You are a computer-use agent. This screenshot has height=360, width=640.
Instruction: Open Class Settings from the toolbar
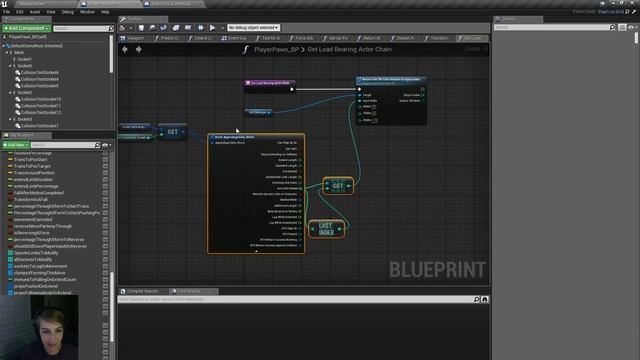[x=176, y=28]
